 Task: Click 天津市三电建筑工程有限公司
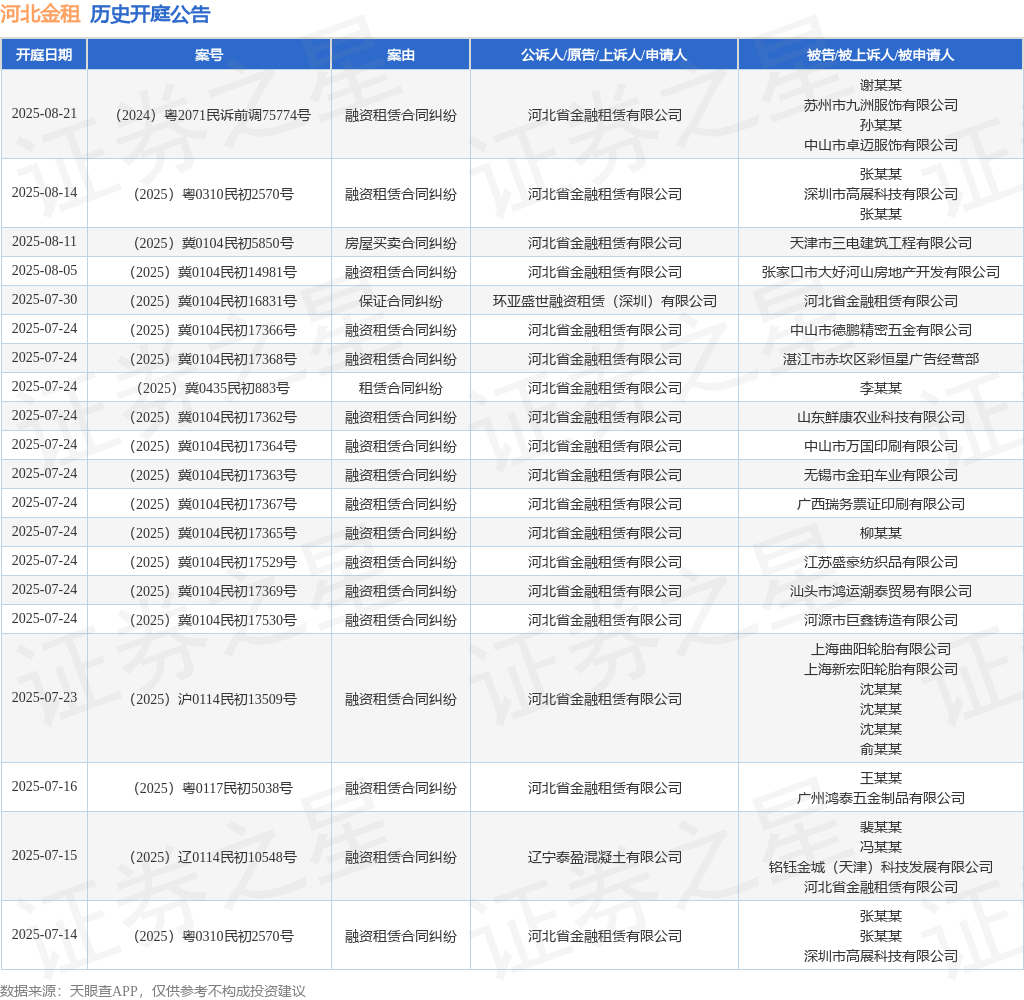pos(881,243)
